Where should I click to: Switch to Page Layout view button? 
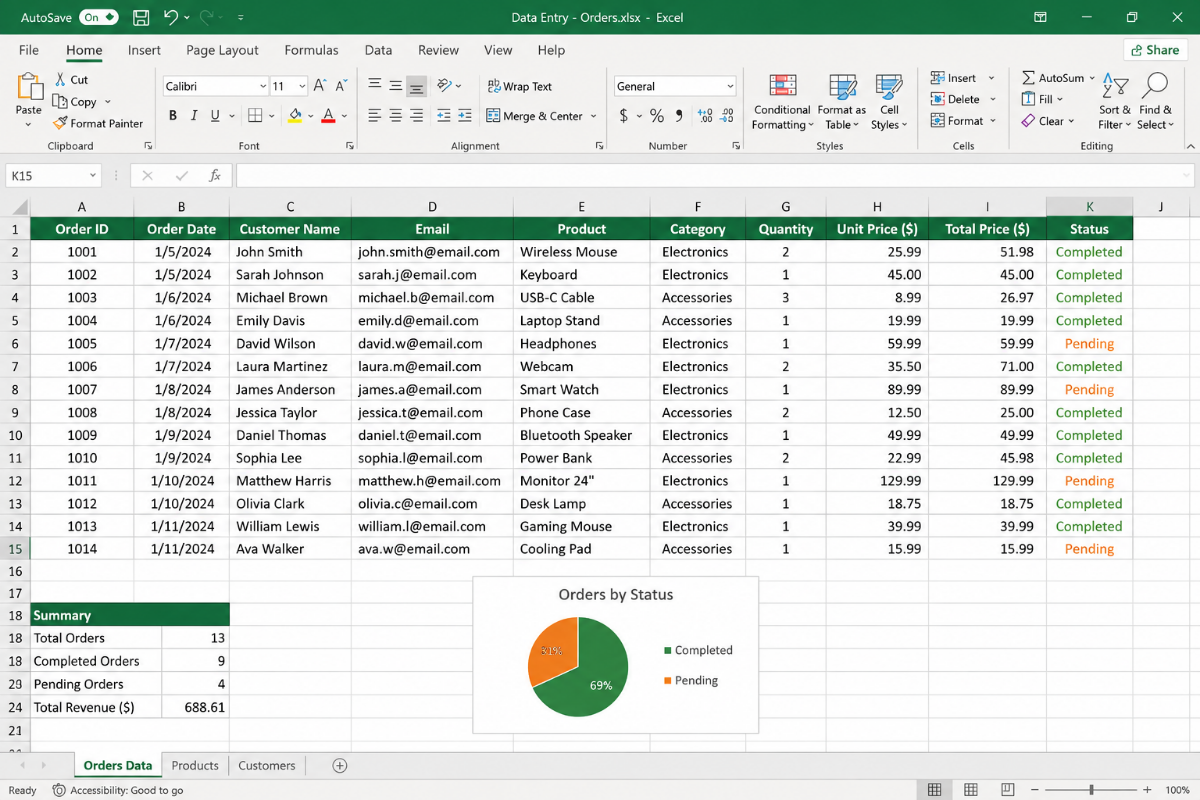pos(971,790)
